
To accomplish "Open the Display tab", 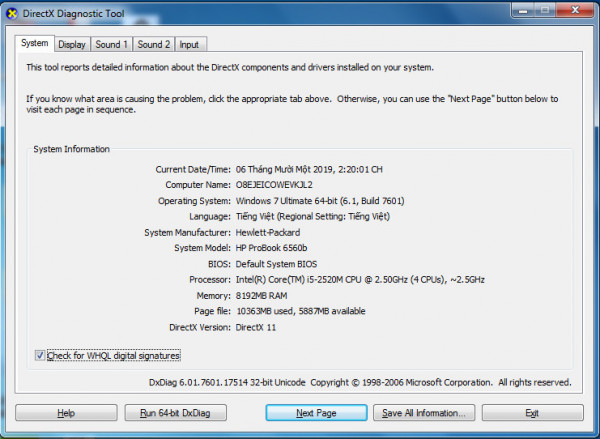I will click(72, 44).
